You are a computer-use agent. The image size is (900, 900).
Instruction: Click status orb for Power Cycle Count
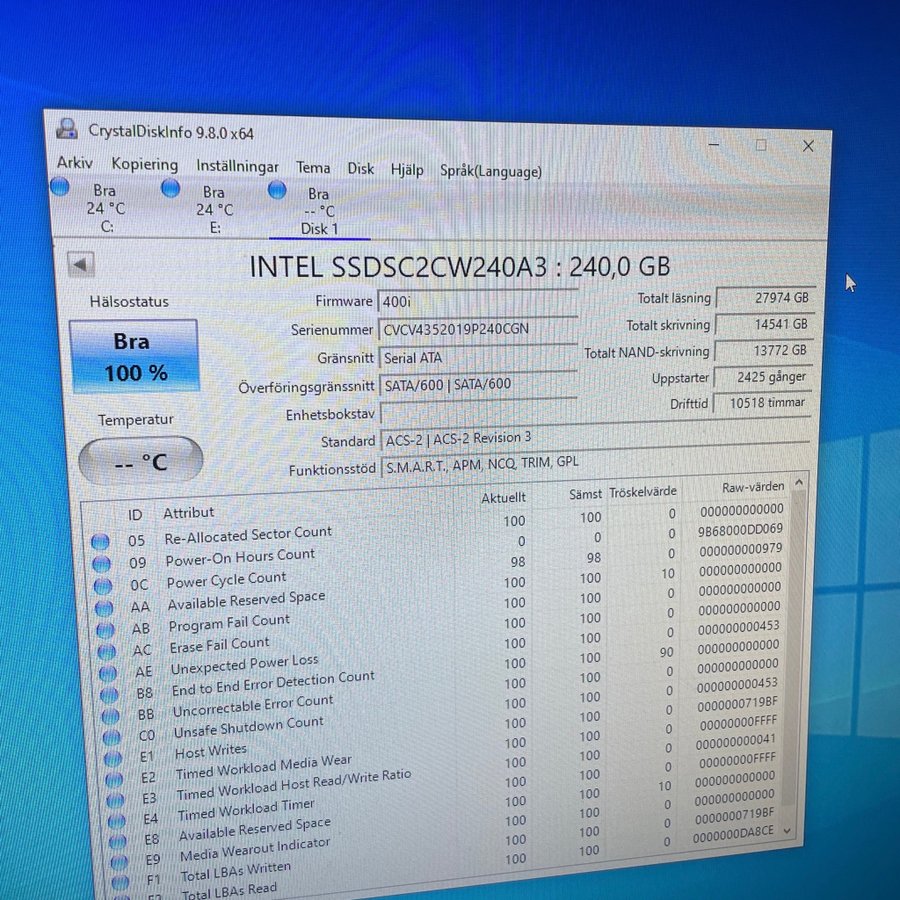tap(103, 586)
